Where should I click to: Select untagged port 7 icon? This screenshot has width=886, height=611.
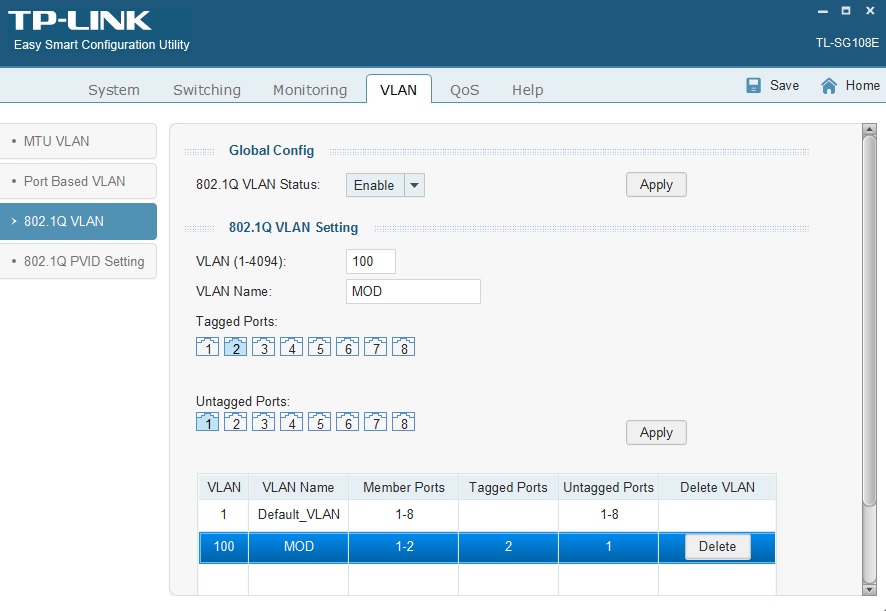pos(375,421)
